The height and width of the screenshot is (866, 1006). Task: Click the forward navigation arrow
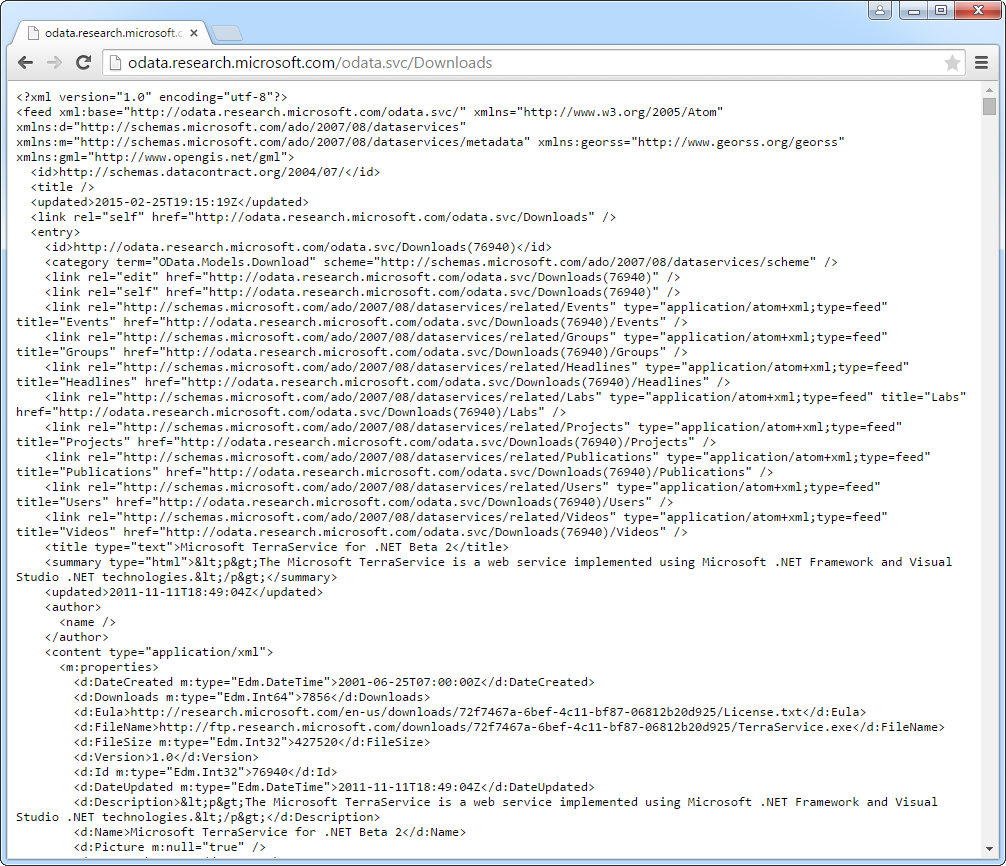click(x=54, y=63)
